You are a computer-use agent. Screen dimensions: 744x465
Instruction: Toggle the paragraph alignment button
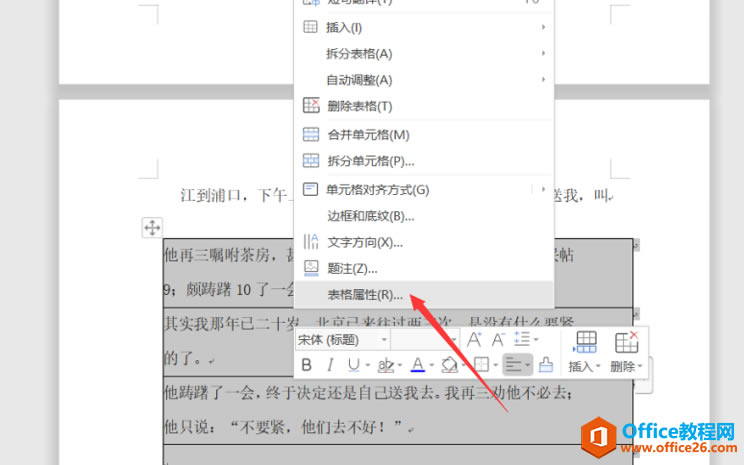(x=517, y=365)
